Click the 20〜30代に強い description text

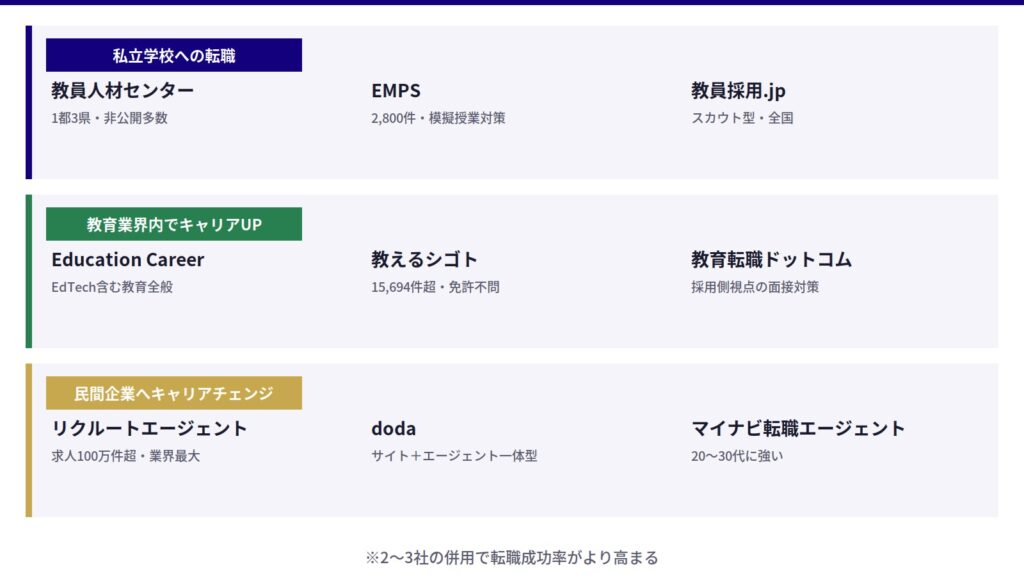coord(737,456)
